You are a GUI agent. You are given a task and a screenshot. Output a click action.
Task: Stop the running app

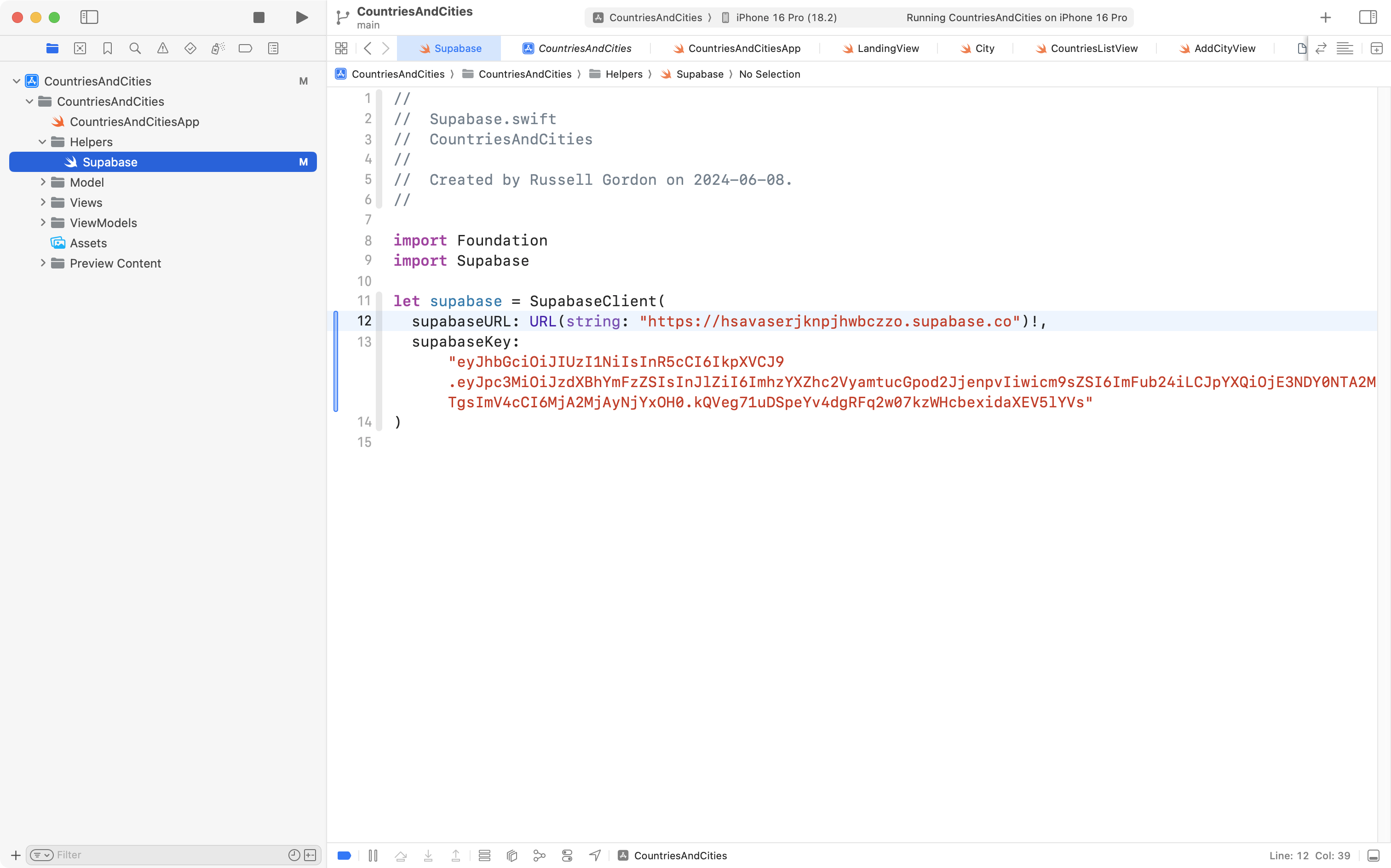(x=259, y=17)
